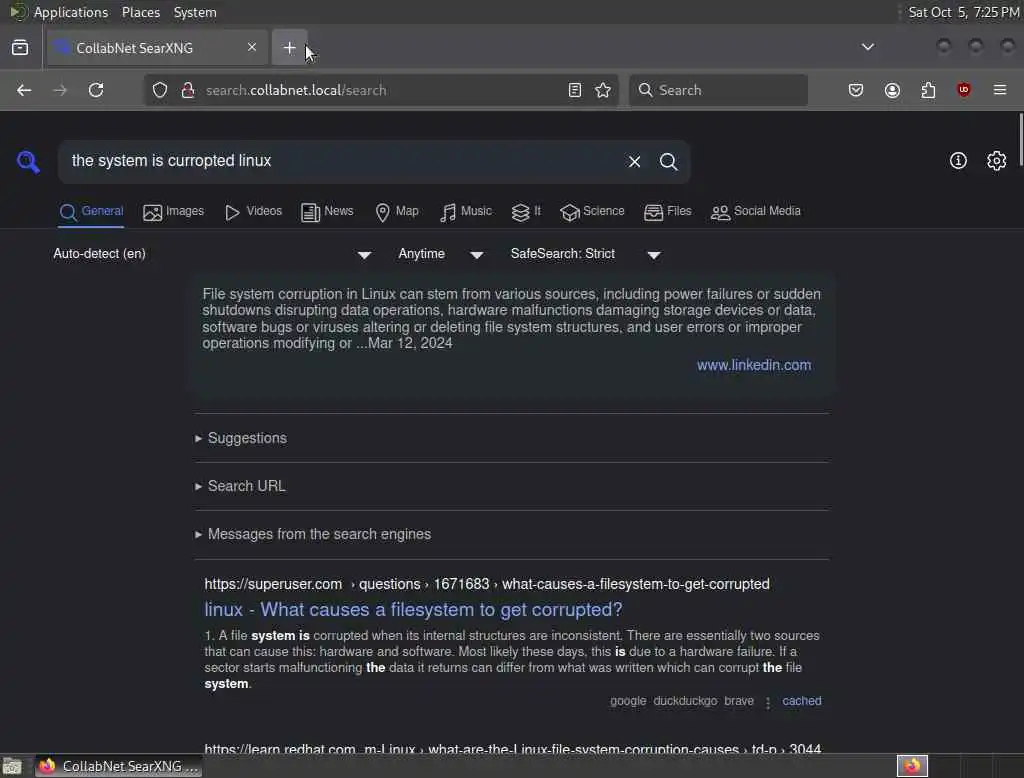1024x778 pixels.
Task: Open the SearXNG about info icon
Action: pyautogui.click(x=958, y=161)
